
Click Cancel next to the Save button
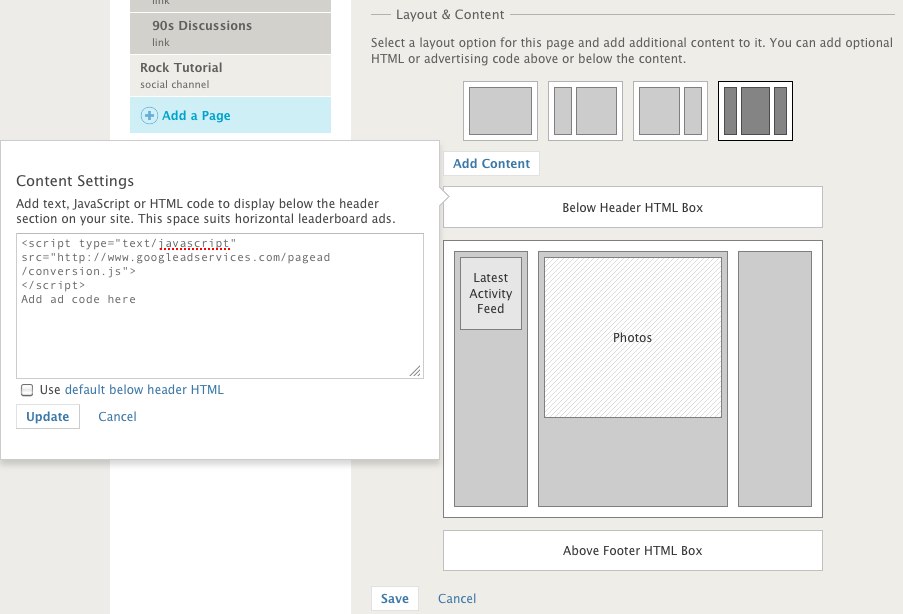coord(457,598)
